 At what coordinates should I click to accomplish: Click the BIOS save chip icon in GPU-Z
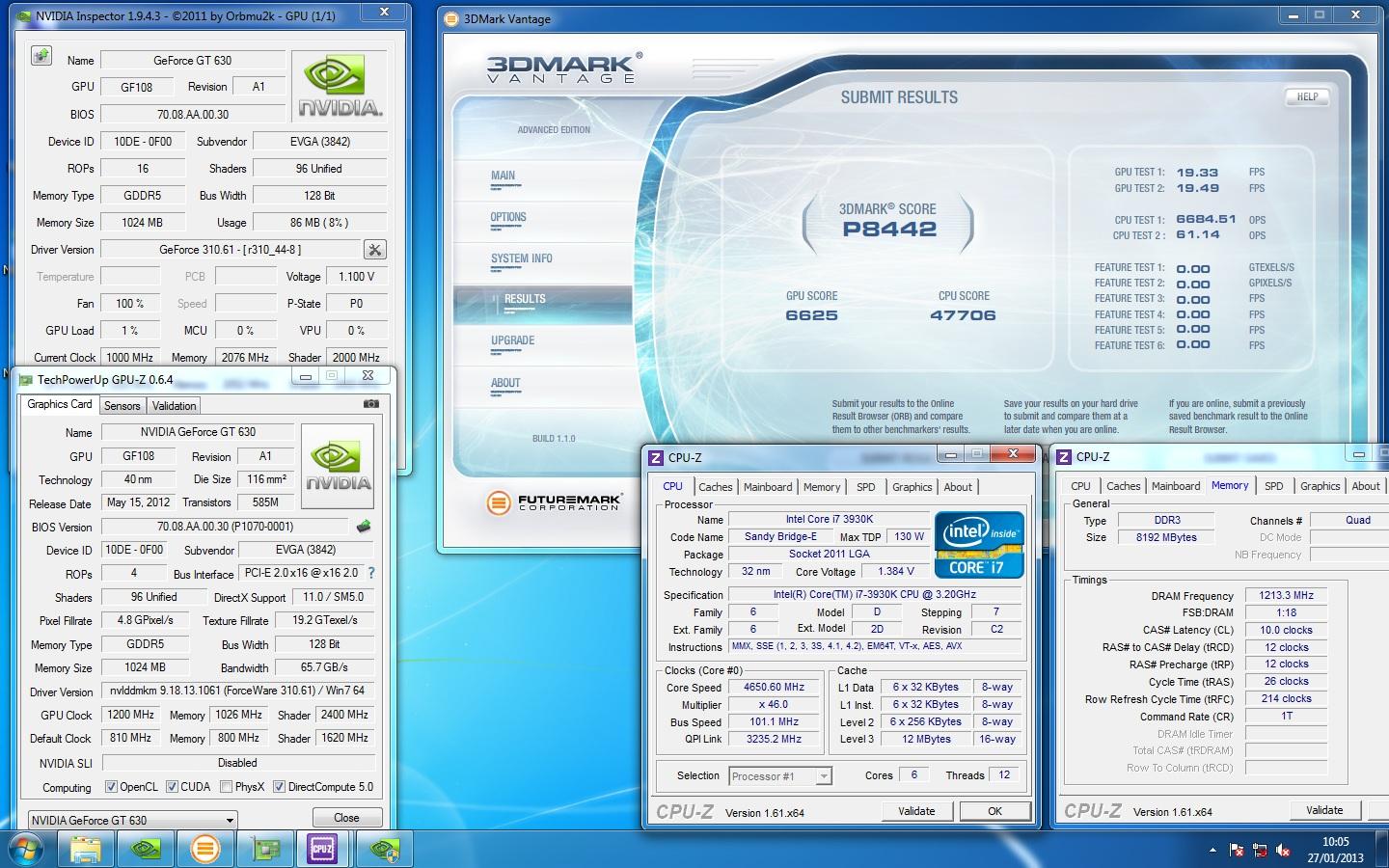[364, 527]
